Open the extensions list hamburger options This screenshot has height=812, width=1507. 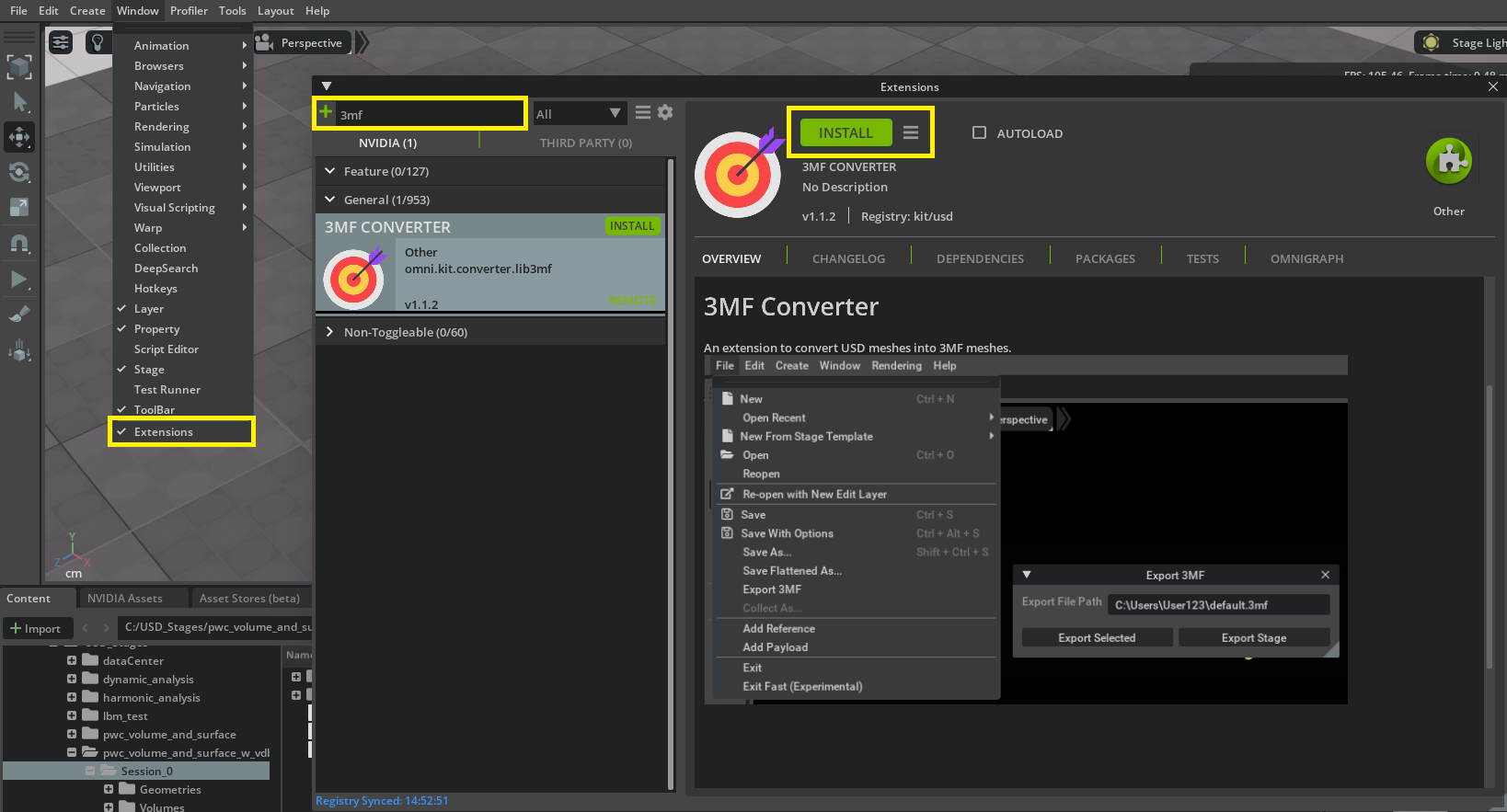pos(643,112)
